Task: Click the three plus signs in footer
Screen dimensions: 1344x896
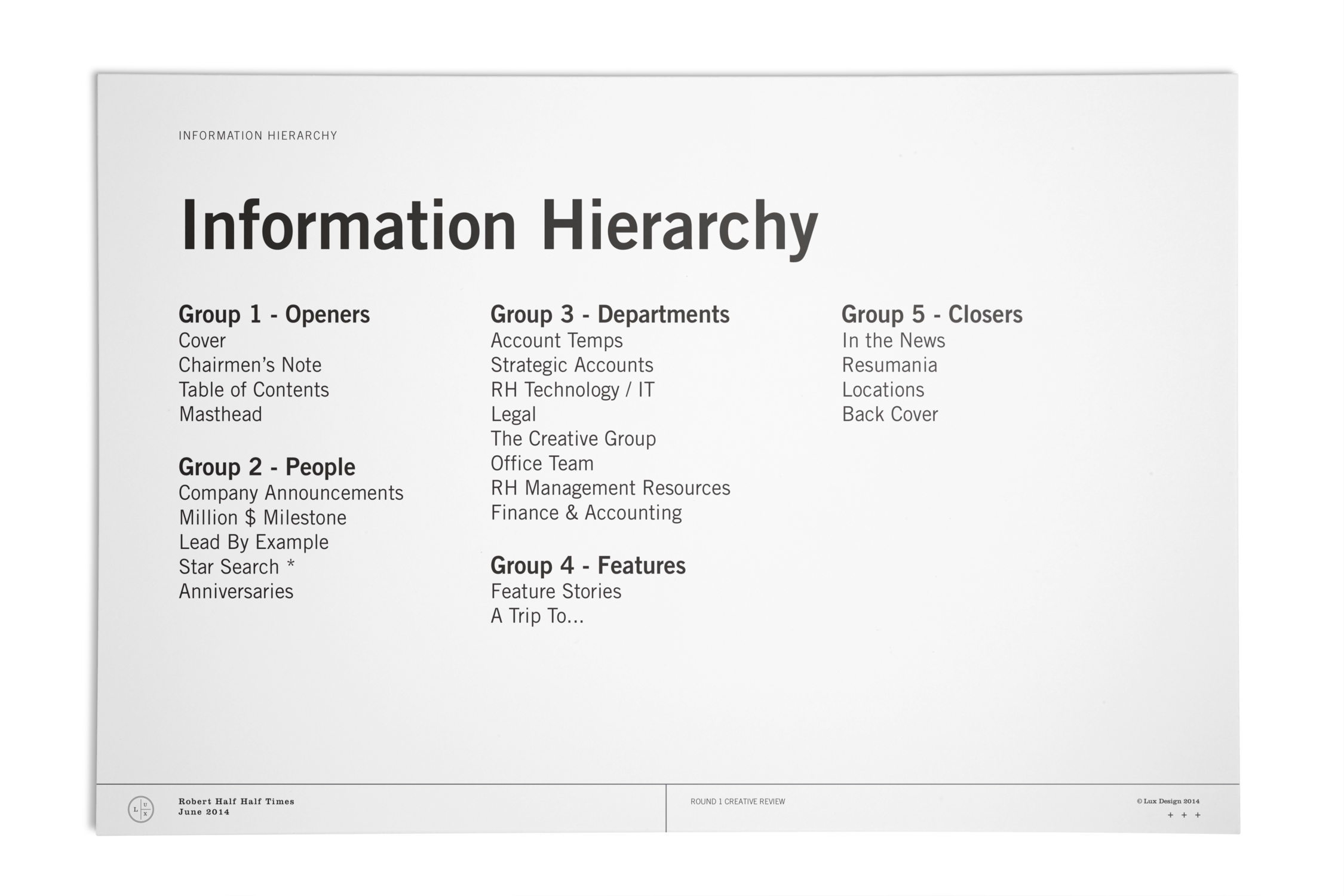Action: (x=1184, y=815)
